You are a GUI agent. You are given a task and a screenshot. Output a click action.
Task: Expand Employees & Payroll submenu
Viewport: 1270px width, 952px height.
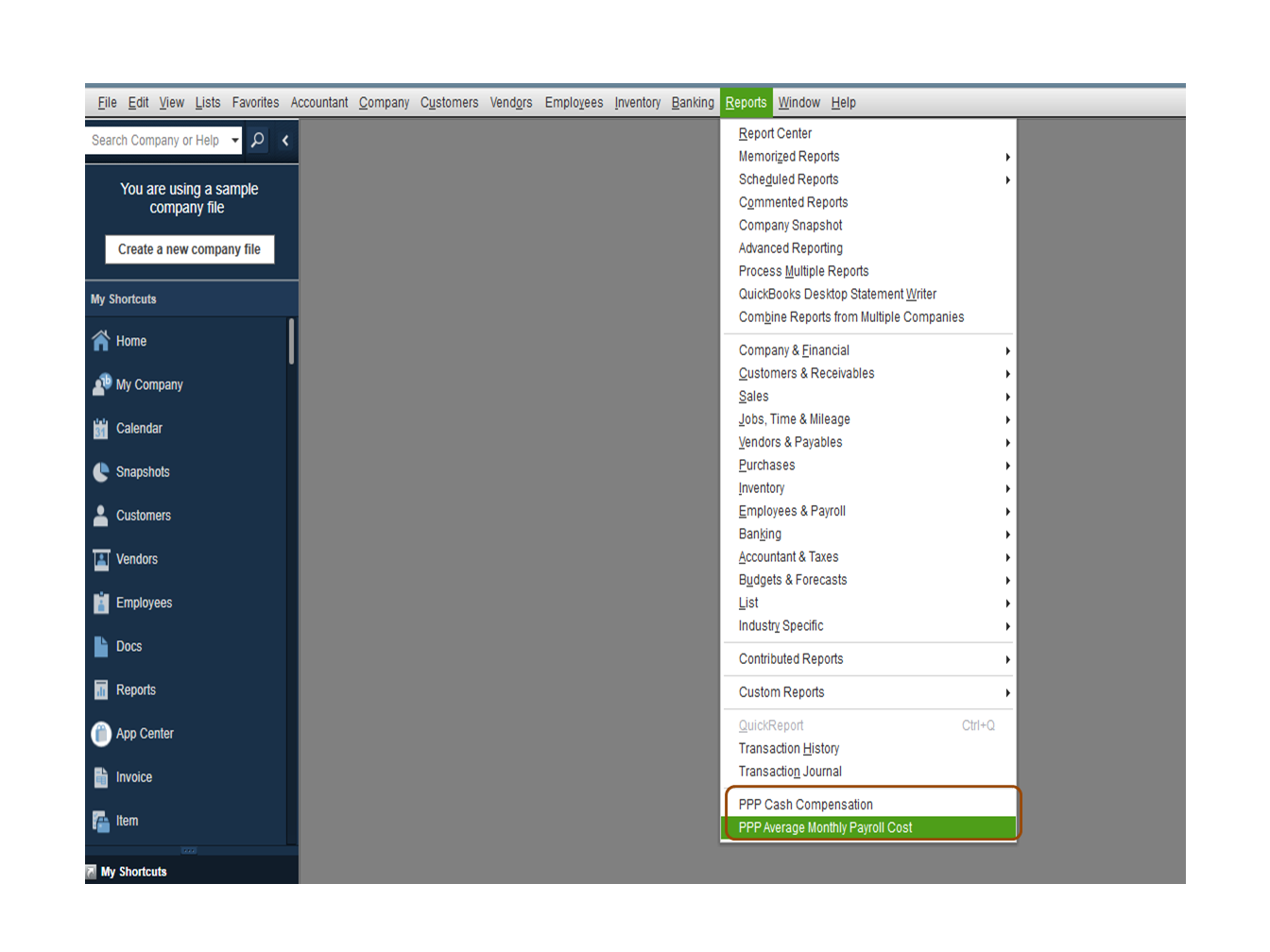1007,511
